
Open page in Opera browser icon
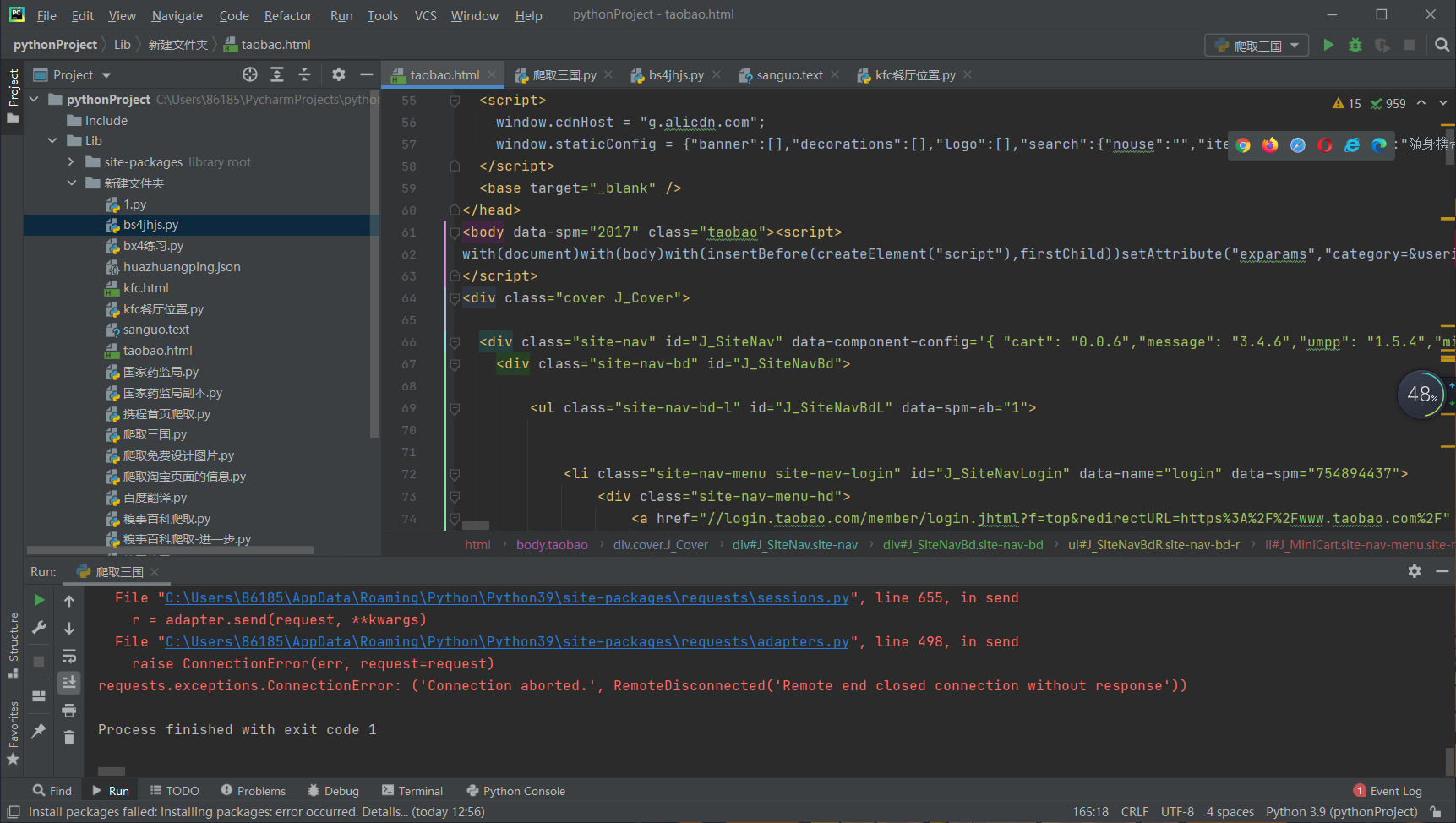click(x=1325, y=145)
